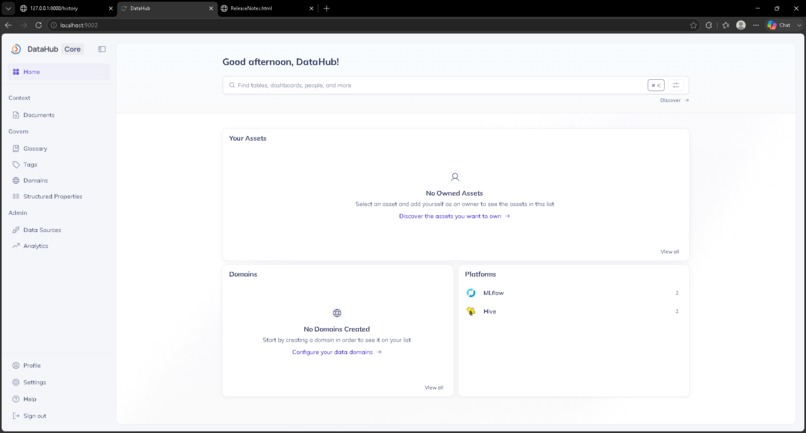Select the DataHub browser tab
Viewport: 806px width, 433px height.
click(x=167, y=8)
